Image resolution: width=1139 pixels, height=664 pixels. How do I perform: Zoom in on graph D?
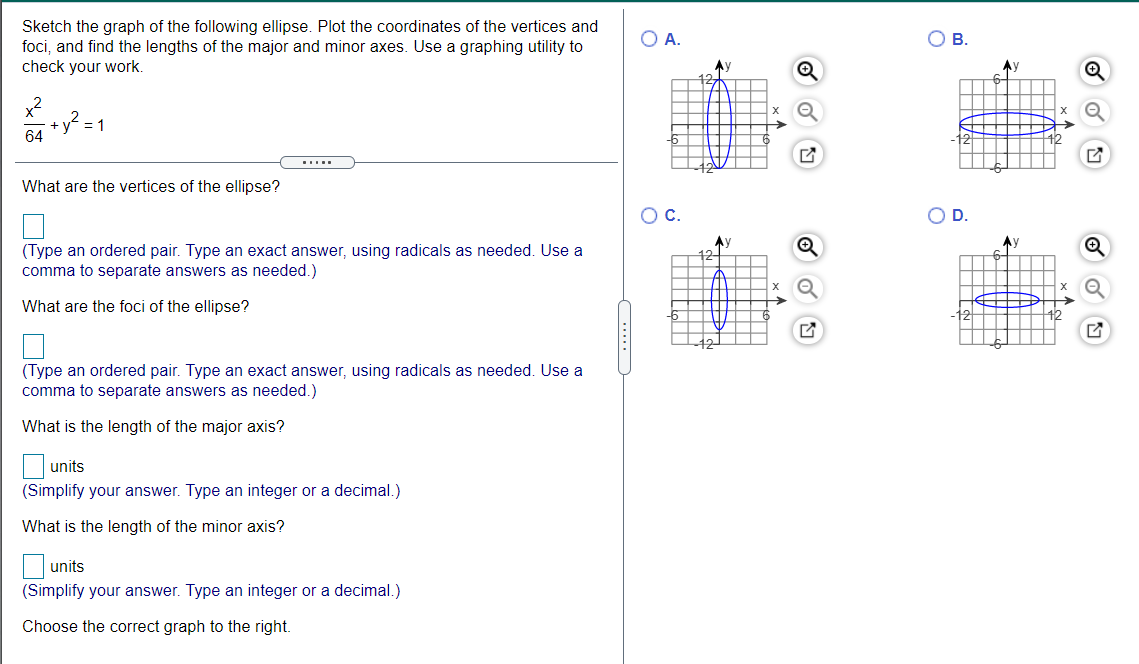coord(1094,247)
